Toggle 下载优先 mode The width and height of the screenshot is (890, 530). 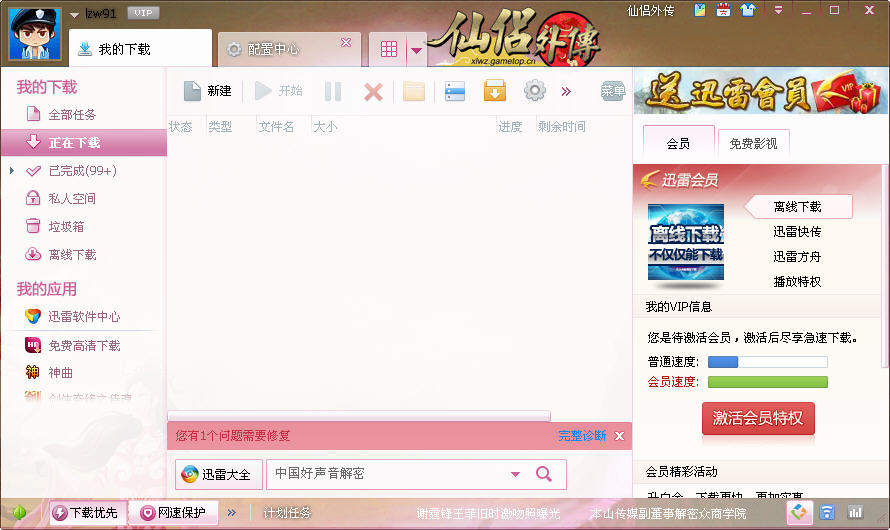click(87, 513)
